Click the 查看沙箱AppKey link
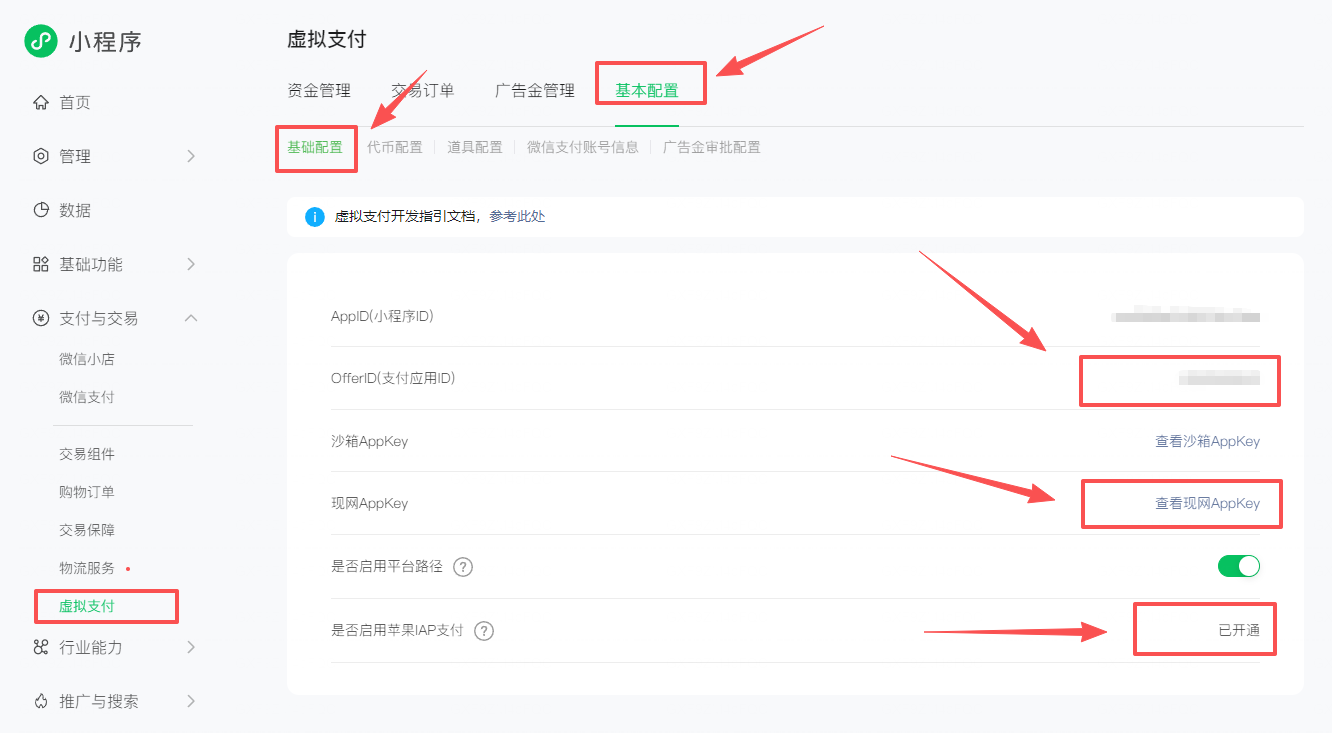 click(x=1207, y=441)
